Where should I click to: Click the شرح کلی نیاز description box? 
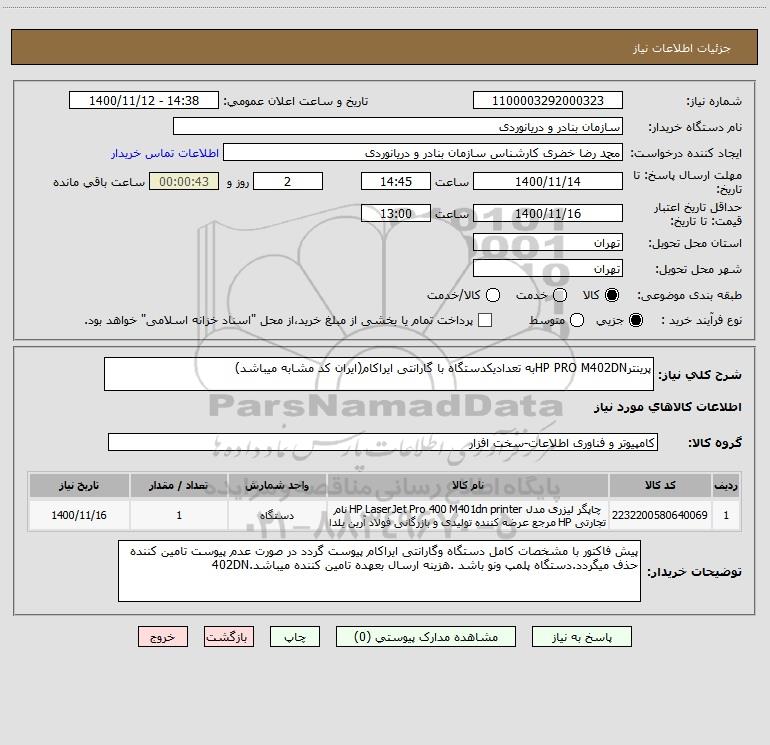coord(379,374)
